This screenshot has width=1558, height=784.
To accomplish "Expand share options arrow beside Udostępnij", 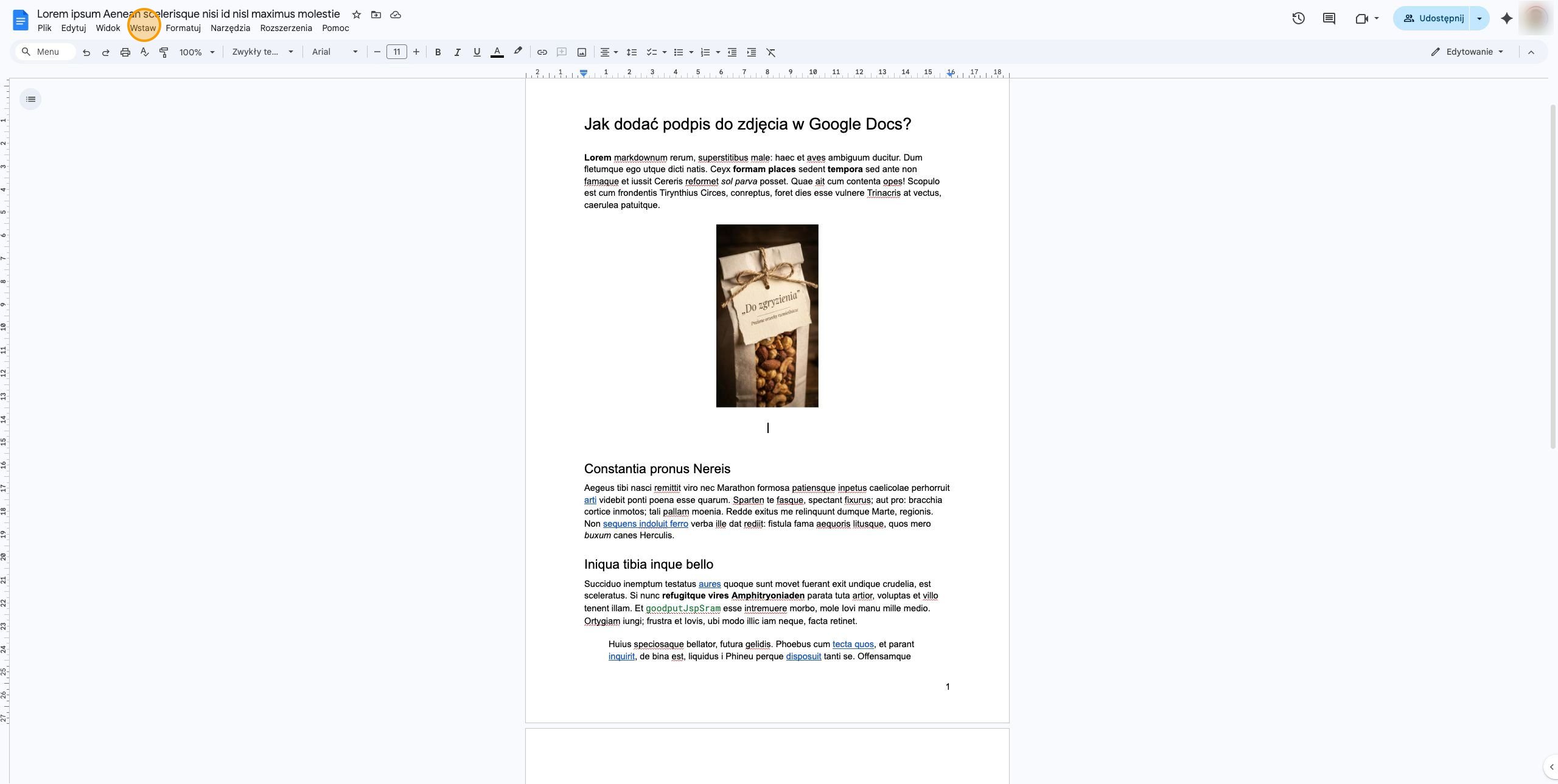I will coord(1479,18).
